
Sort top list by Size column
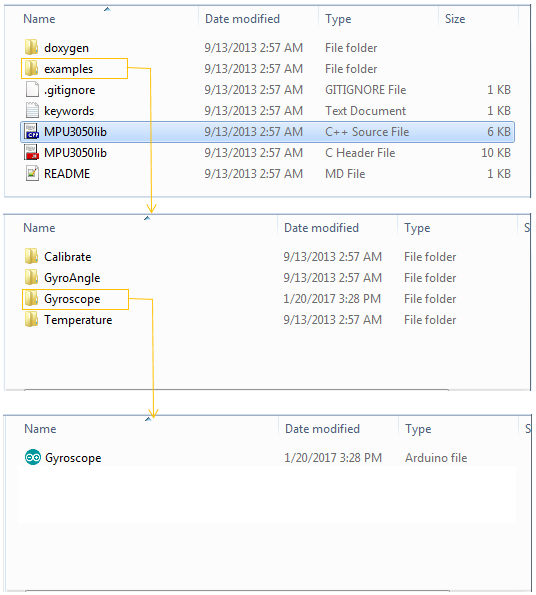tap(455, 19)
